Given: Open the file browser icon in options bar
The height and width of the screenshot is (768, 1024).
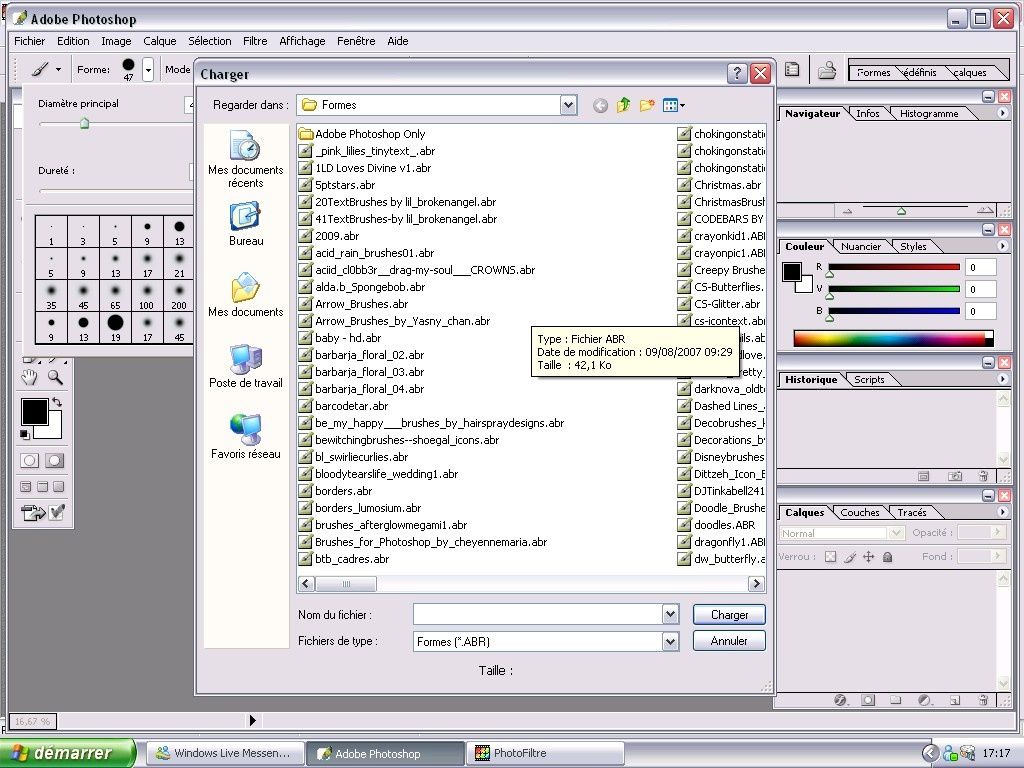Looking at the screenshot, I should (827, 69).
